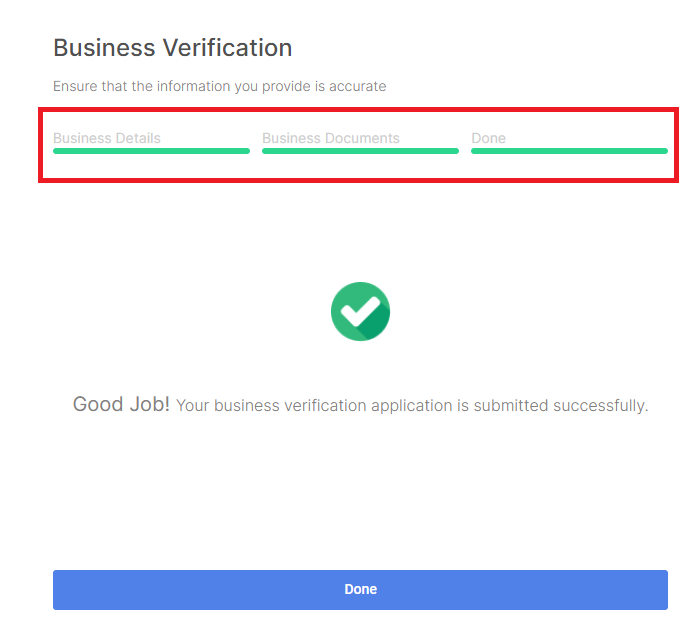Click green progress bar under Business Documents
This screenshot has width=693, height=643.
(x=360, y=151)
